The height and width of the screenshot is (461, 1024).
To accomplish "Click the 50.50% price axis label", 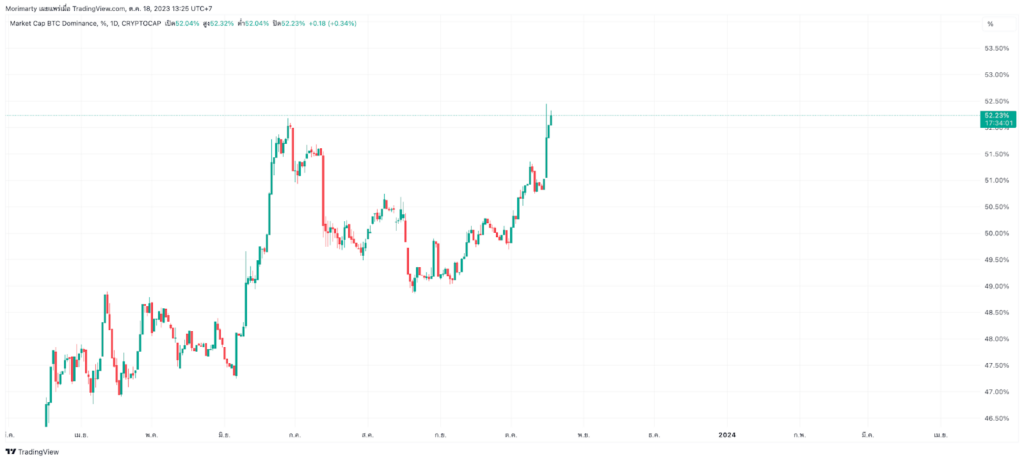I will tap(997, 207).
